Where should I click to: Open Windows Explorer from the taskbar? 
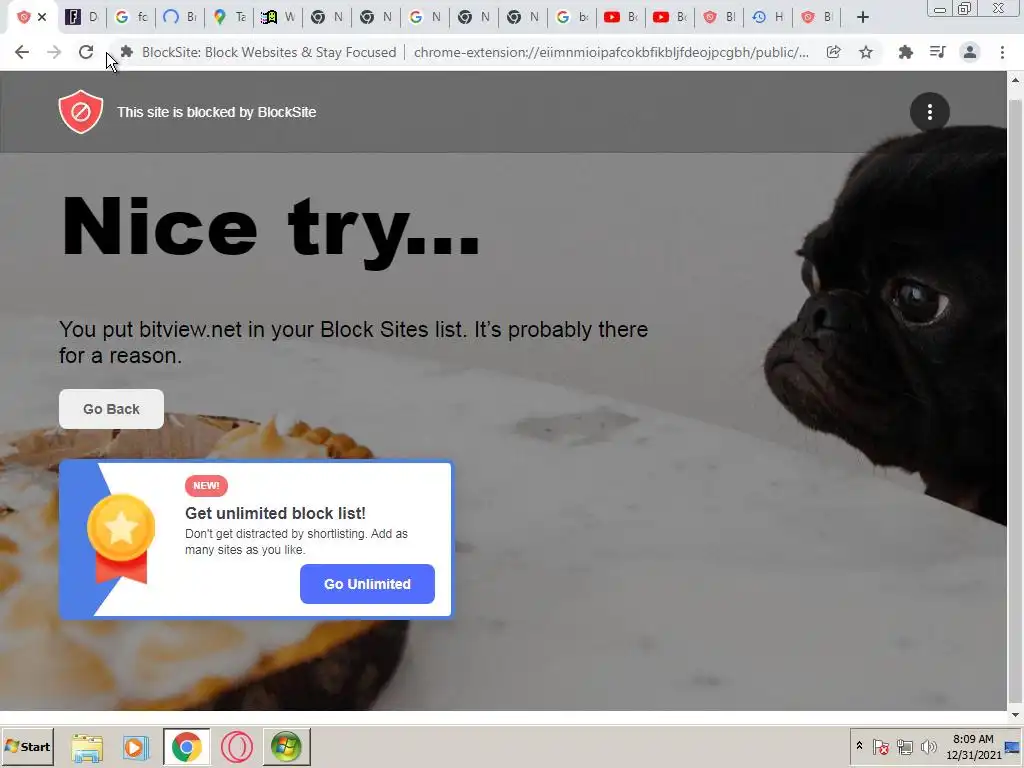(x=87, y=747)
